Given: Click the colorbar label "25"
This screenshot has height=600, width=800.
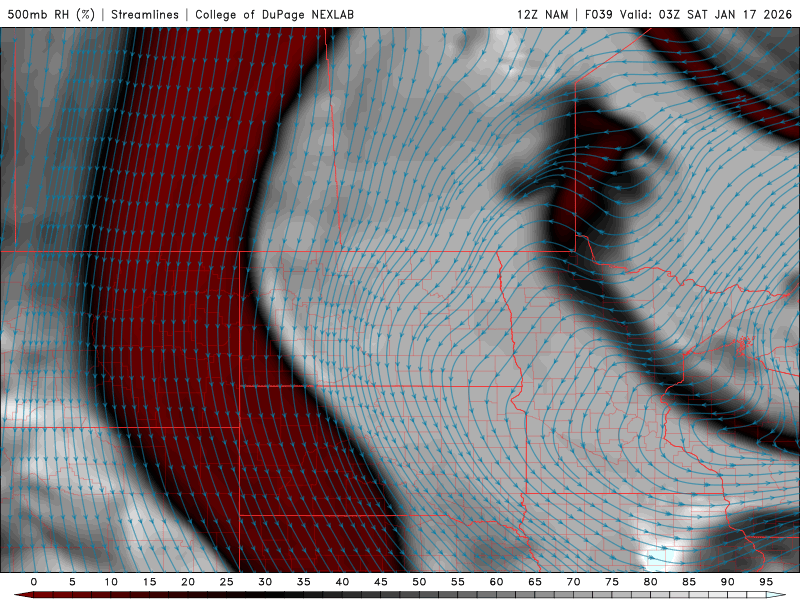Looking at the screenshot, I should tap(227, 582).
